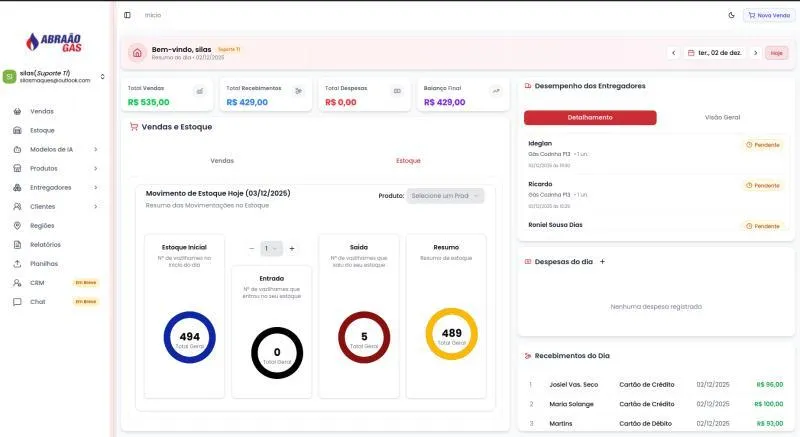The width and height of the screenshot is (800, 437).
Task: Click the Balanço Final trend icon
Action: coord(496,91)
